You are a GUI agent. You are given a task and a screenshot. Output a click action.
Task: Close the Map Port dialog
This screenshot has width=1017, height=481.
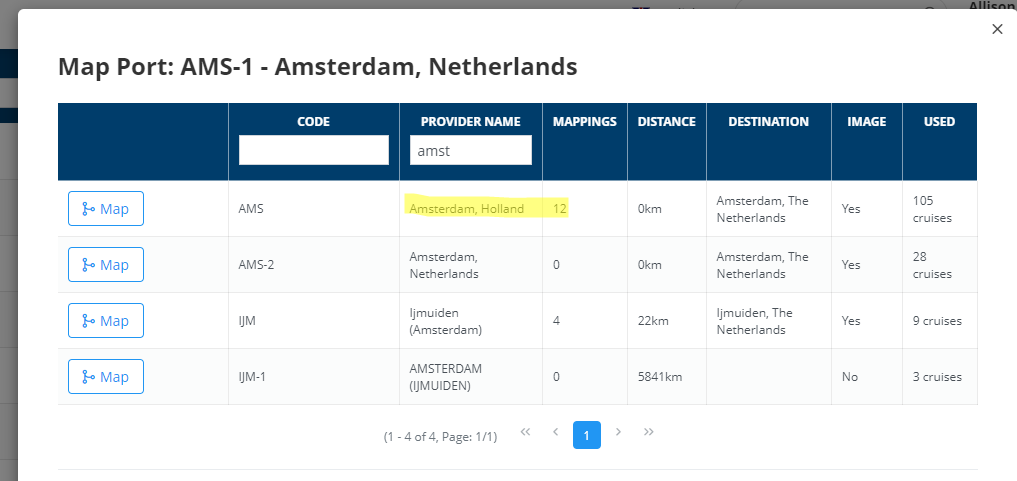(x=996, y=29)
